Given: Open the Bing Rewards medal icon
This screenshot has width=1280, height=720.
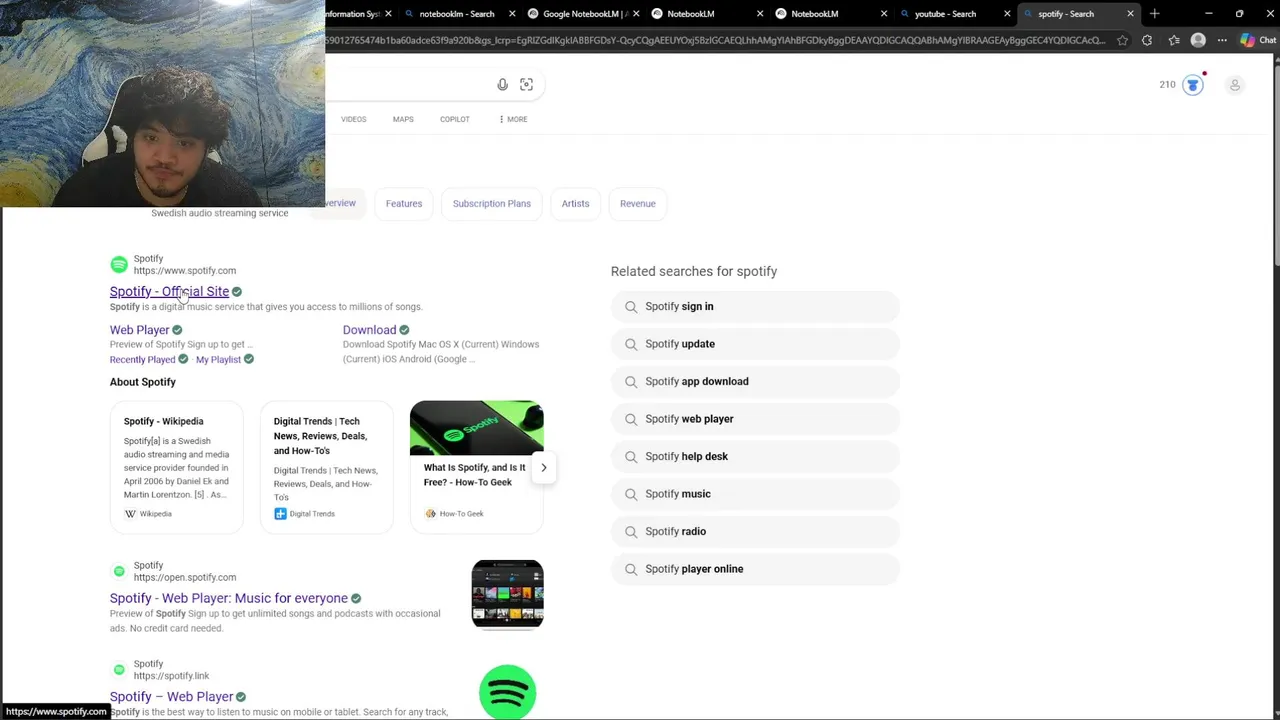Looking at the screenshot, I should (x=1192, y=85).
